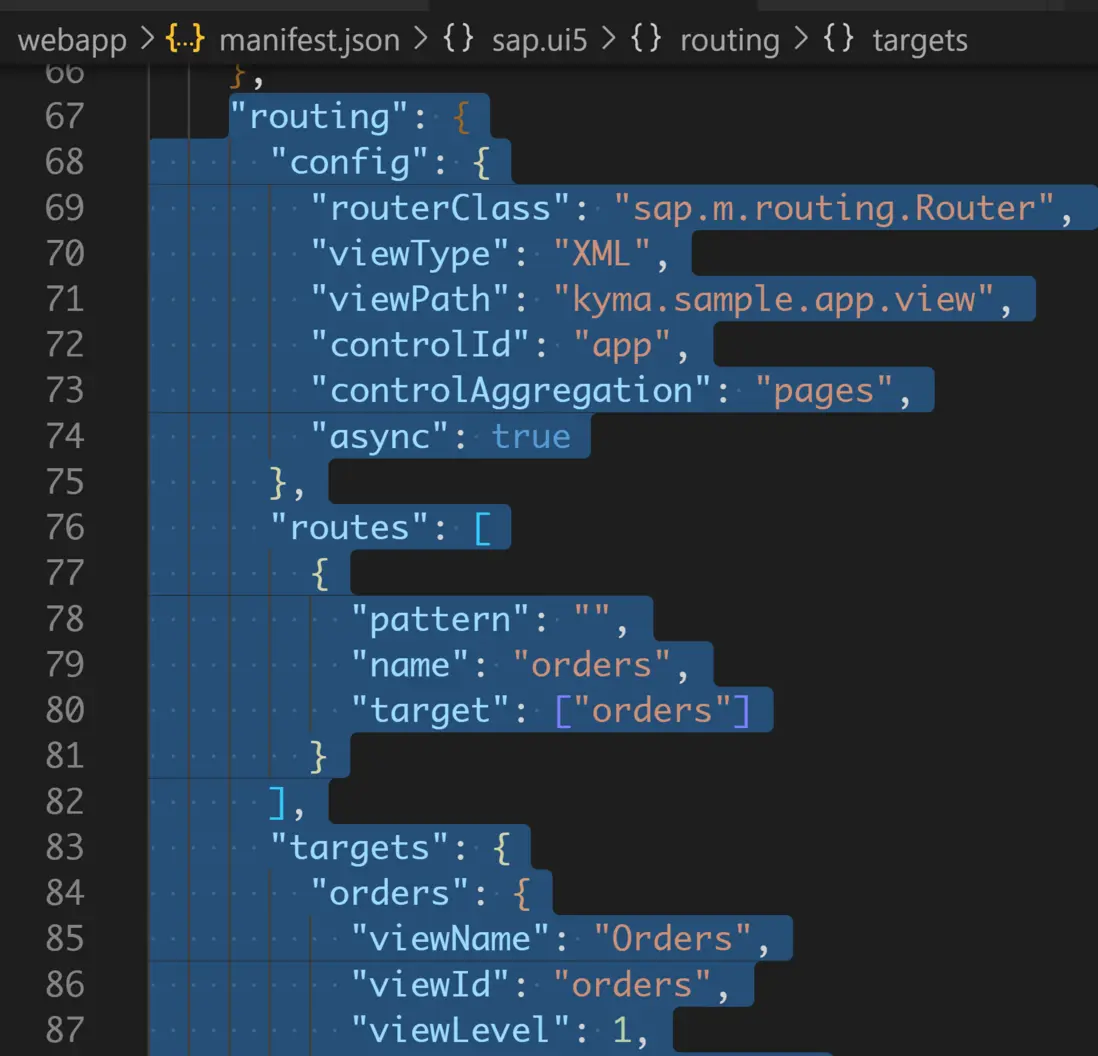Click the "orders" value on line 86

(632, 984)
